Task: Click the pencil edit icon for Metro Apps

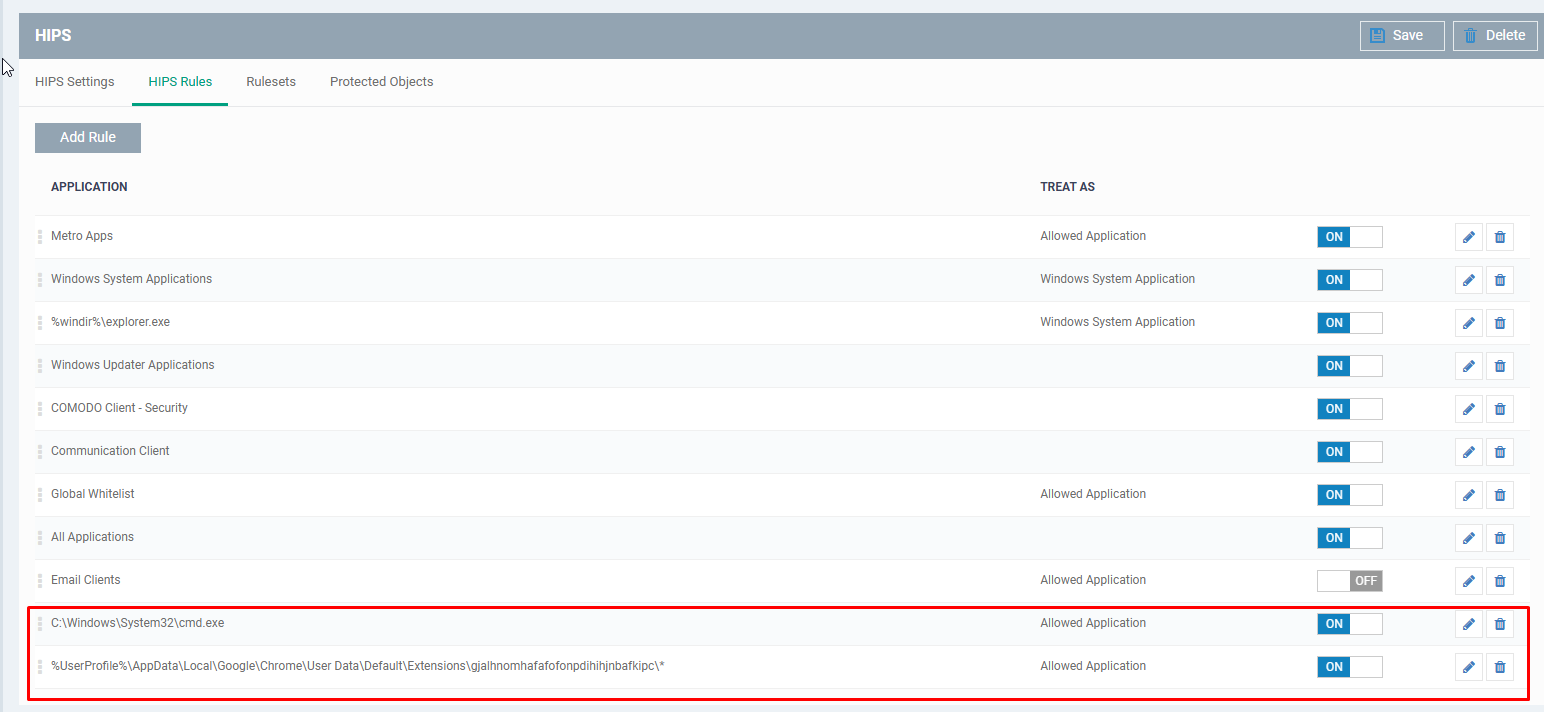Action: [1468, 237]
